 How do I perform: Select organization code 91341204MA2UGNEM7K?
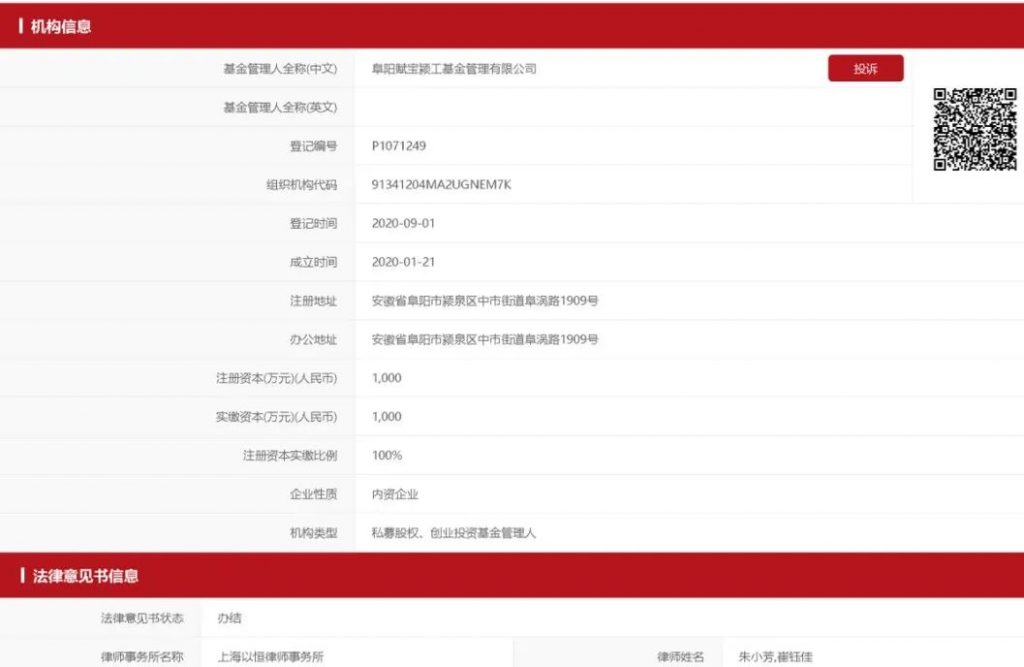(441, 184)
